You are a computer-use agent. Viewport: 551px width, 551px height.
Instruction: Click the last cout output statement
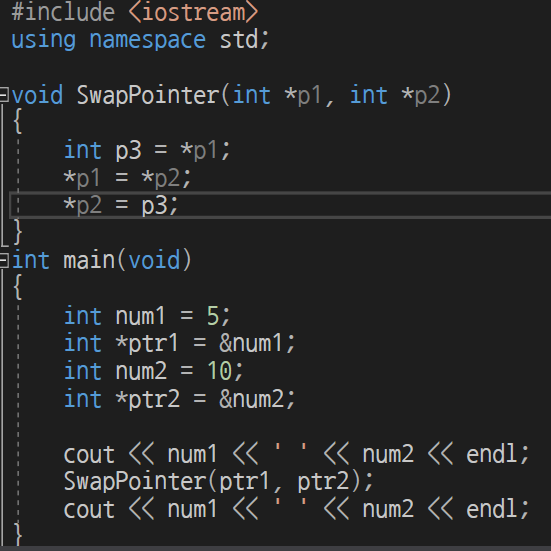click(297, 509)
